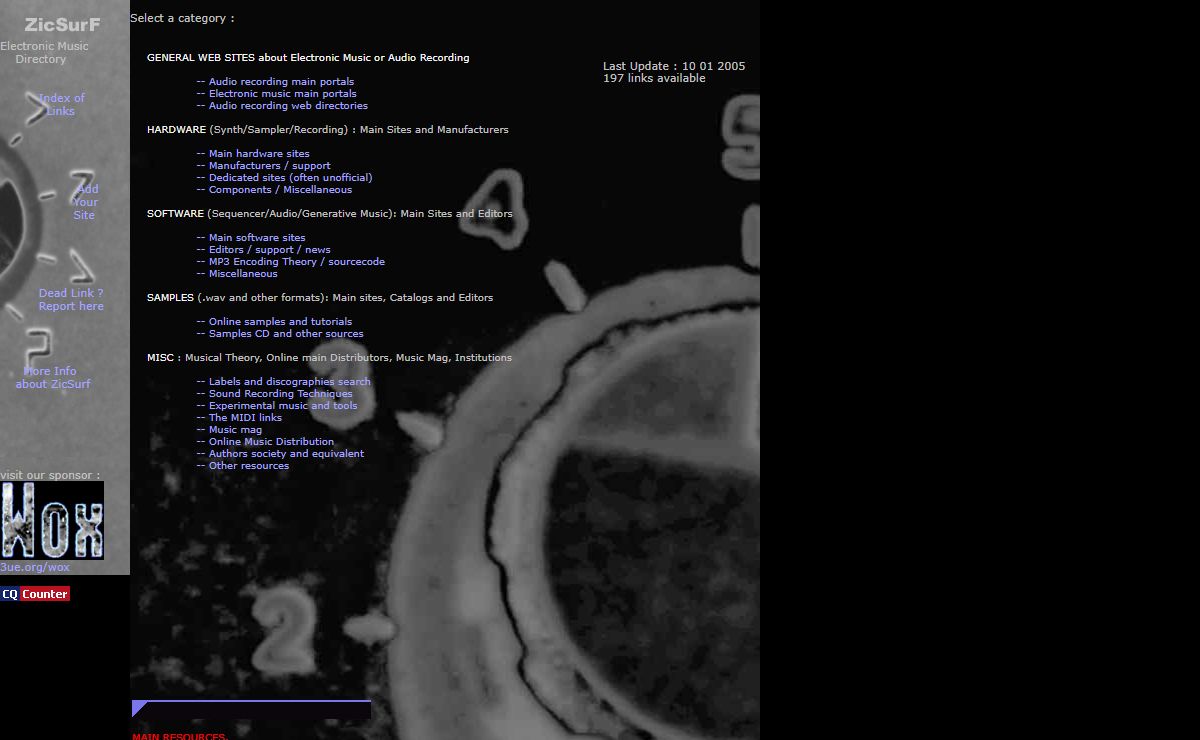The width and height of the screenshot is (1200, 740).
Task: Open Experimental music and tools
Action: [283, 406]
